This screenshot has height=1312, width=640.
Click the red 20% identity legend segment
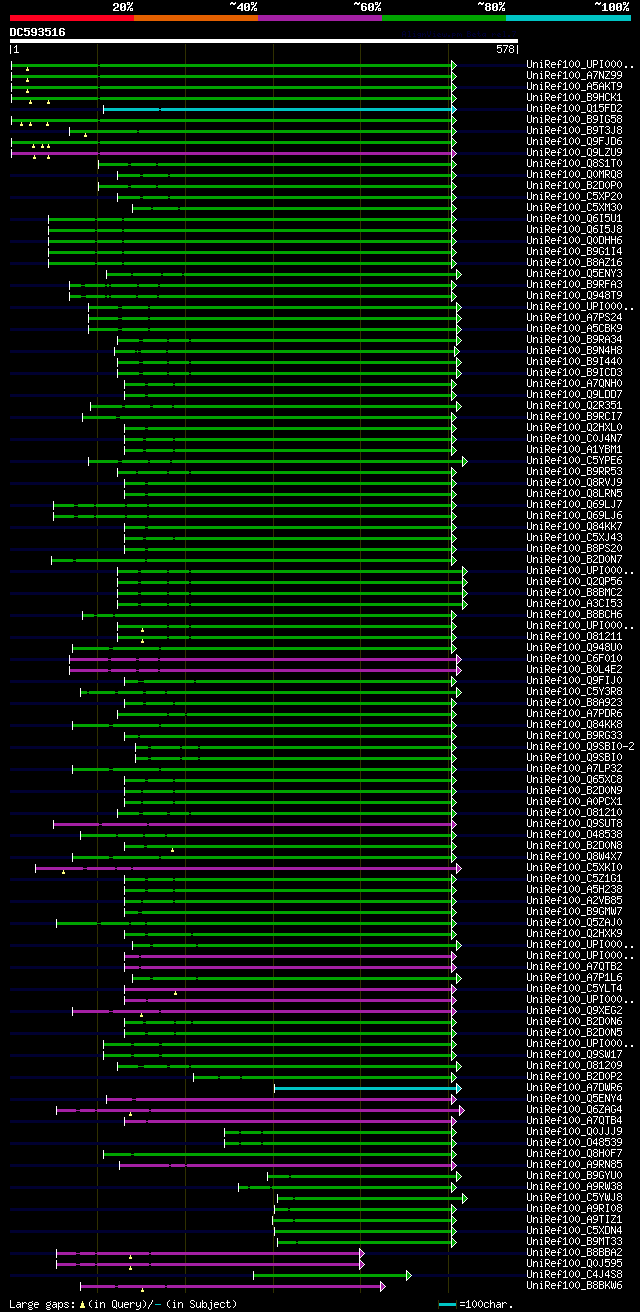pos(71,18)
